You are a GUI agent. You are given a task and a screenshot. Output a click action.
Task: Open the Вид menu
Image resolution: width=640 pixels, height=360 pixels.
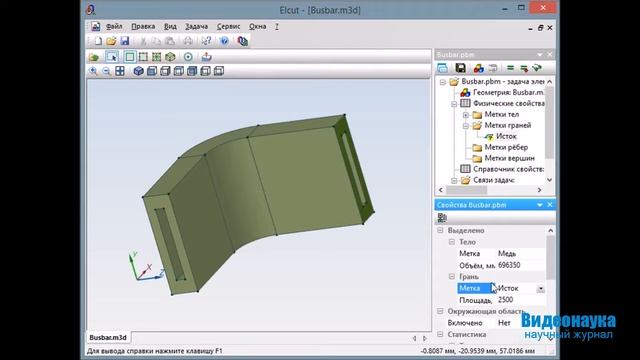pyautogui.click(x=170, y=27)
